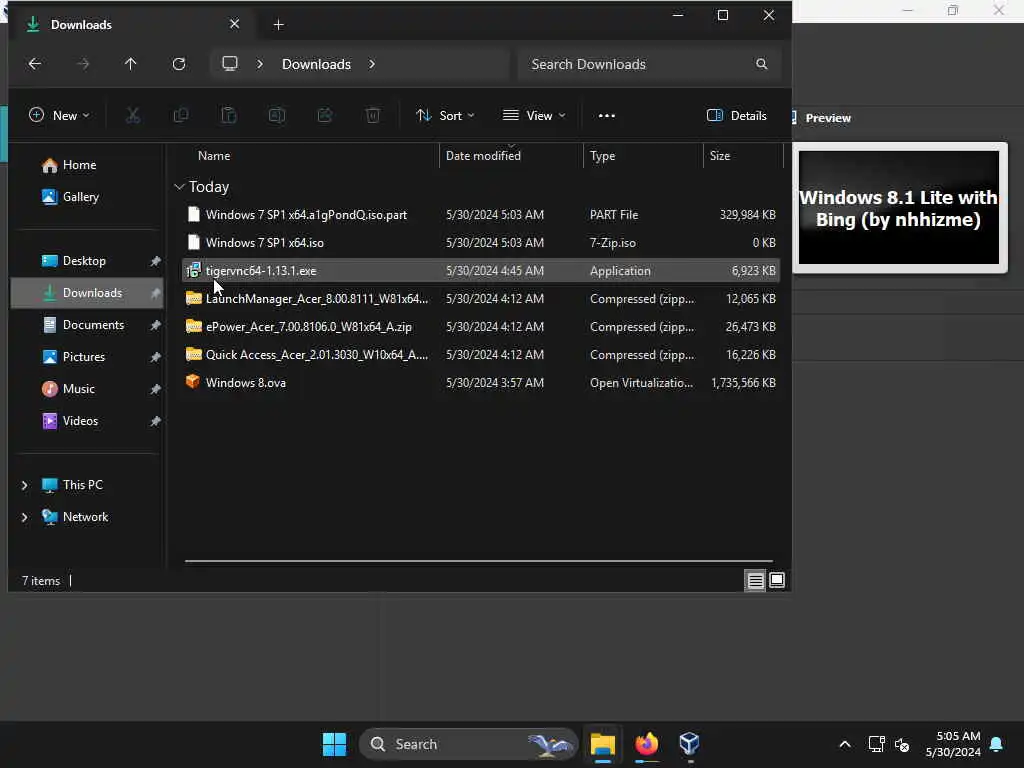Add a new tab with plus
The image size is (1024, 768).
(x=278, y=25)
